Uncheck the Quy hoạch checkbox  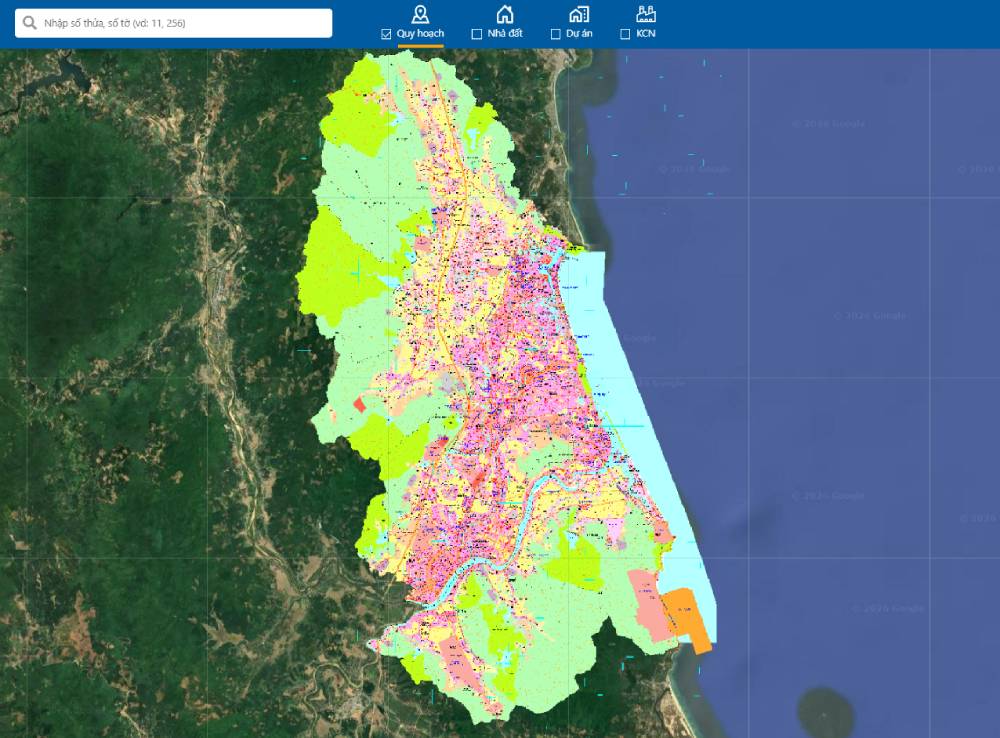pyautogui.click(x=386, y=34)
